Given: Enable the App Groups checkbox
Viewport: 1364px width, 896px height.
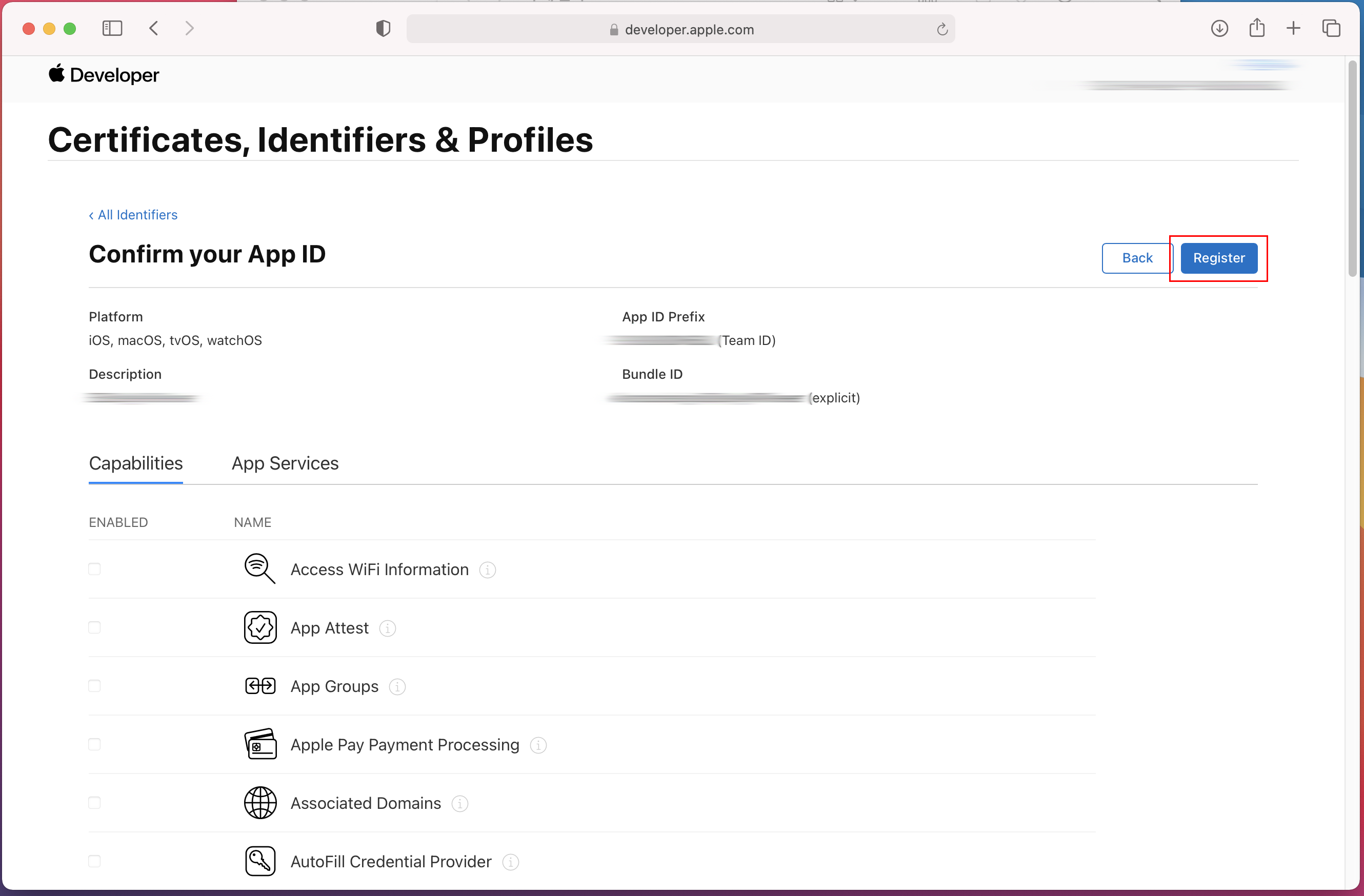Looking at the screenshot, I should coord(94,686).
